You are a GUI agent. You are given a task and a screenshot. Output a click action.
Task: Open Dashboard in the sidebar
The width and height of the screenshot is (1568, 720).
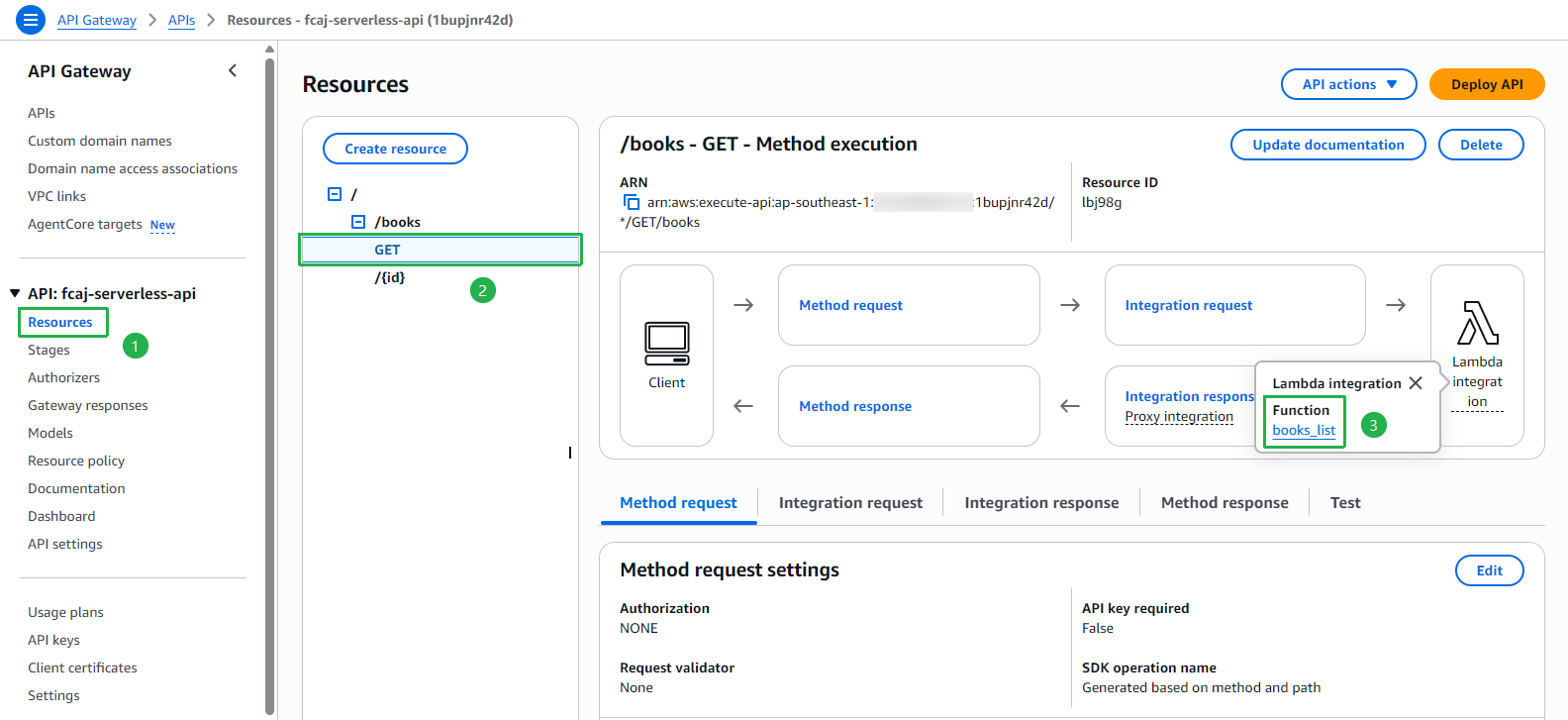point(61,516)
